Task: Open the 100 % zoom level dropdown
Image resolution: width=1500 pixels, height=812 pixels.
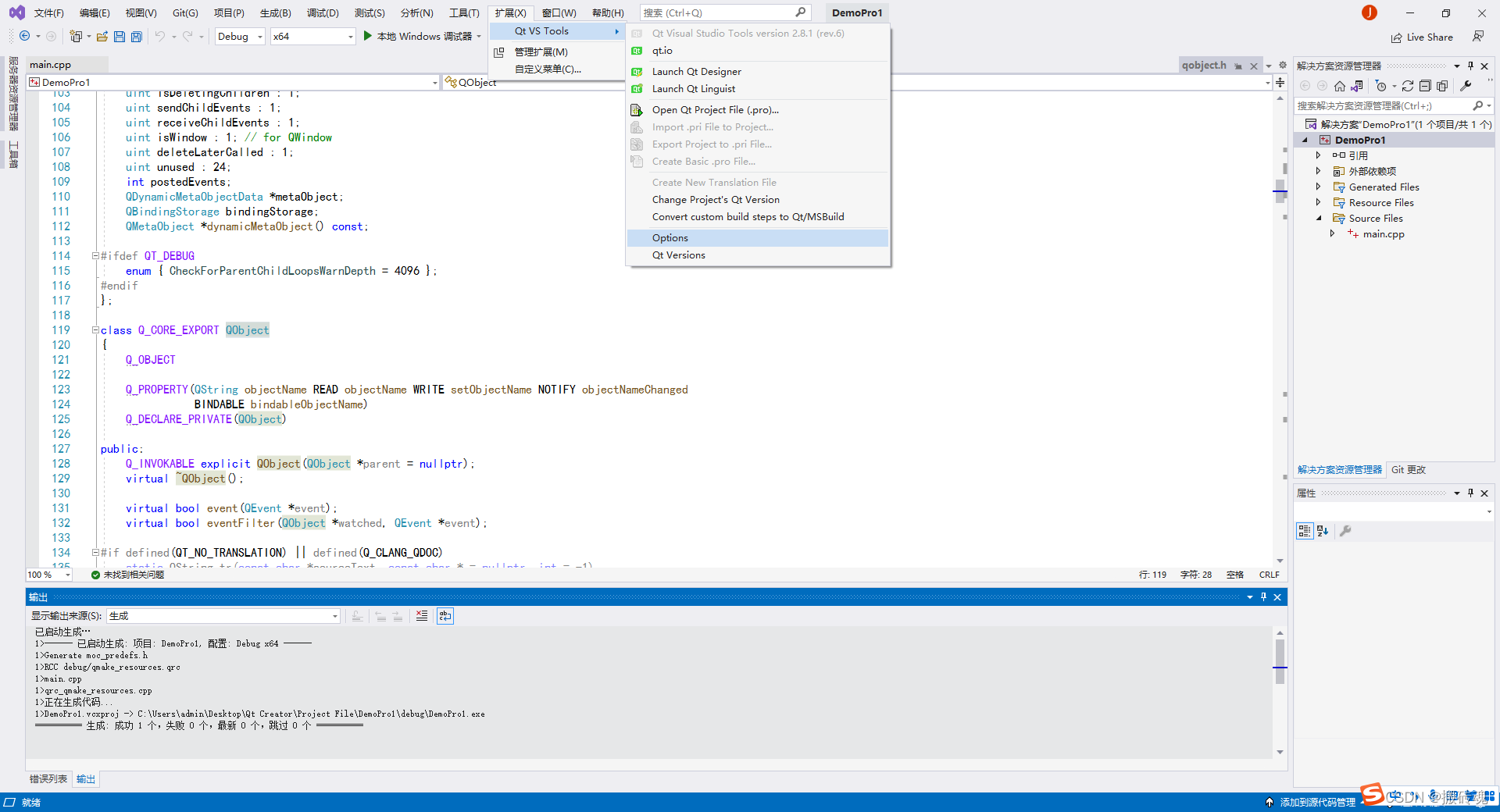Action: [x=48, y=575]
